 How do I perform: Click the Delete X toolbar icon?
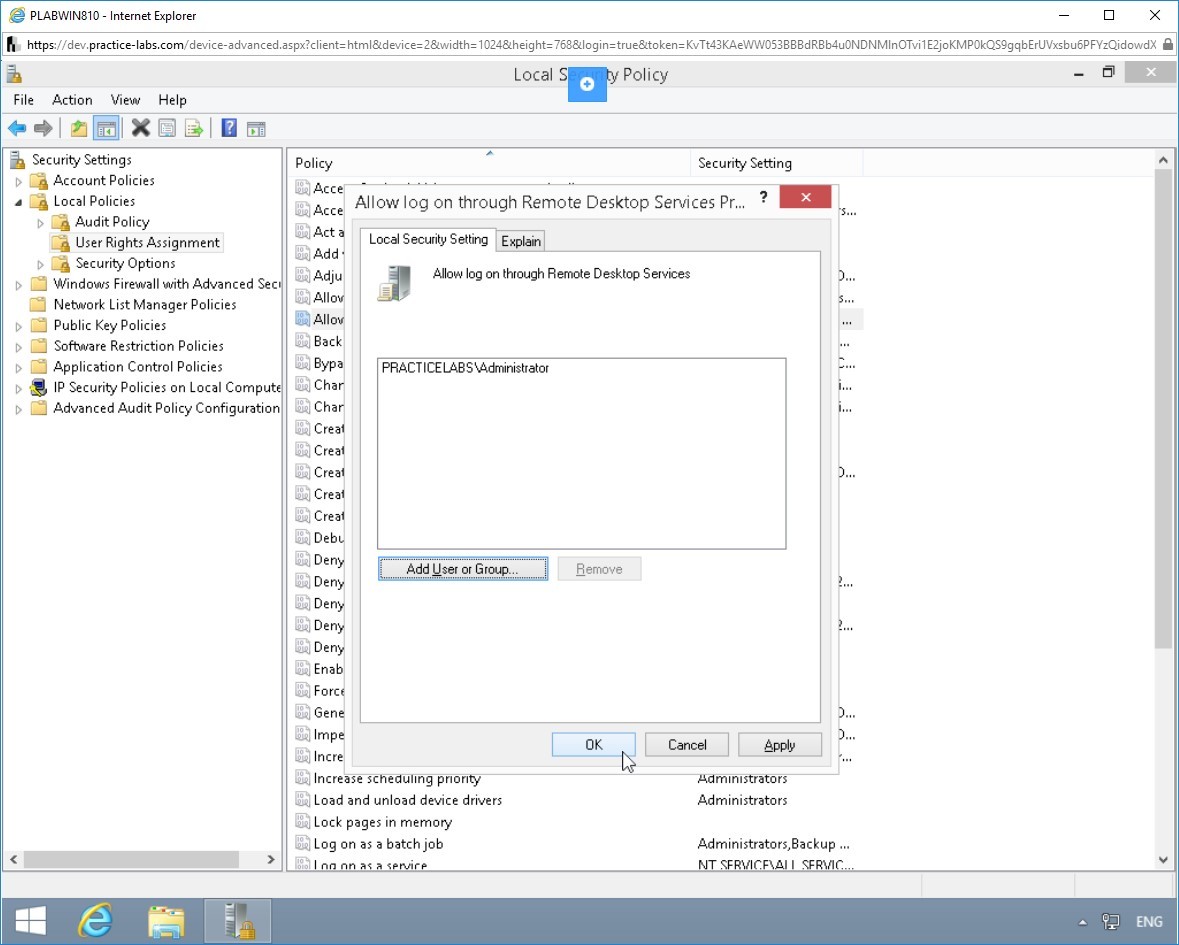[141, 129]
